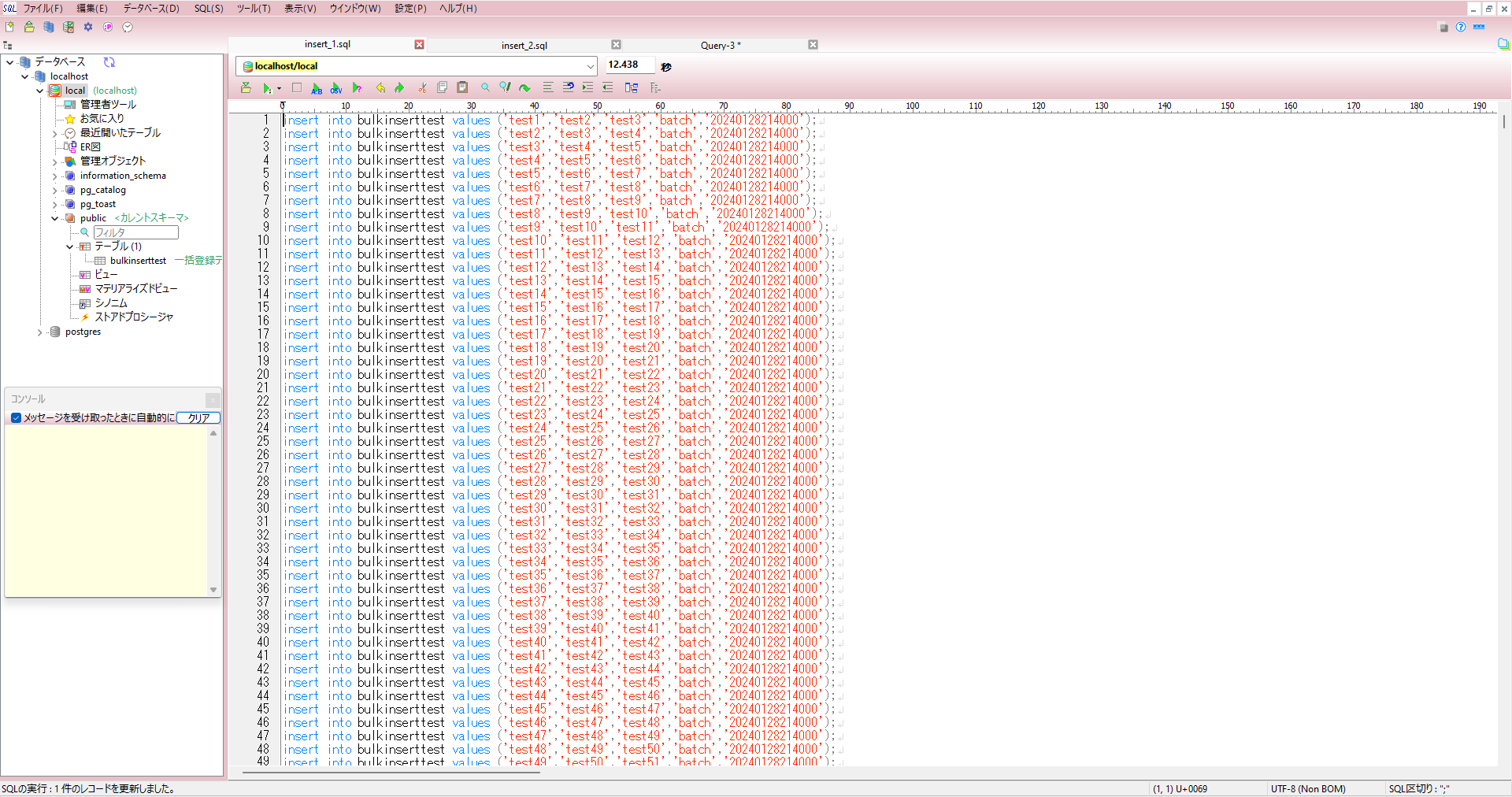Toggle the auto-show message checkbox in console
The height and width of the screenshot is (797, 1512).
point(16,418)
